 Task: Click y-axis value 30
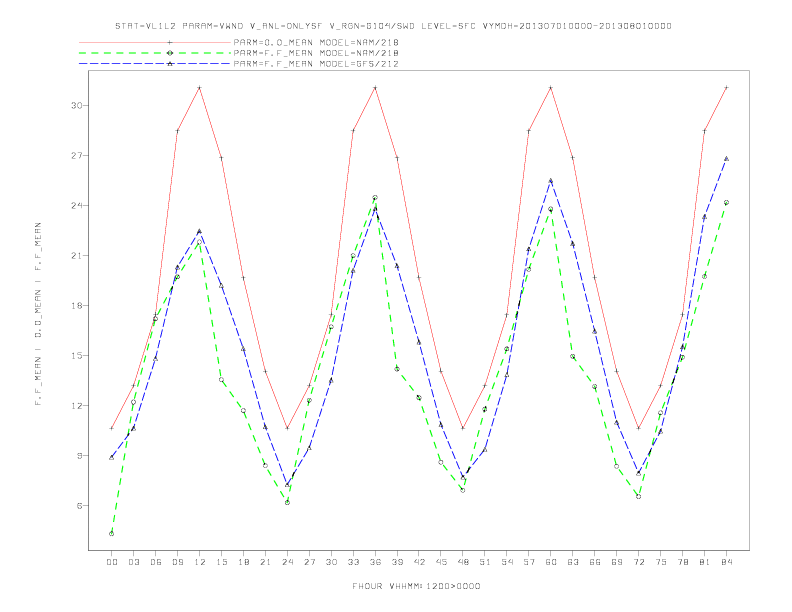[x=76, y=106]
